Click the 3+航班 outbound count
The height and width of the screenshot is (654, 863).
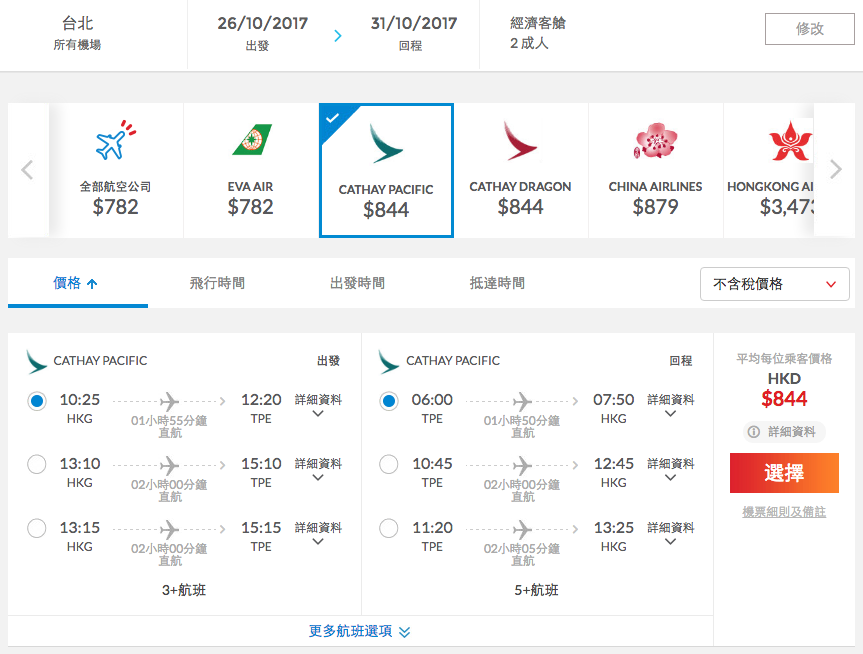(x=184, y=590)
